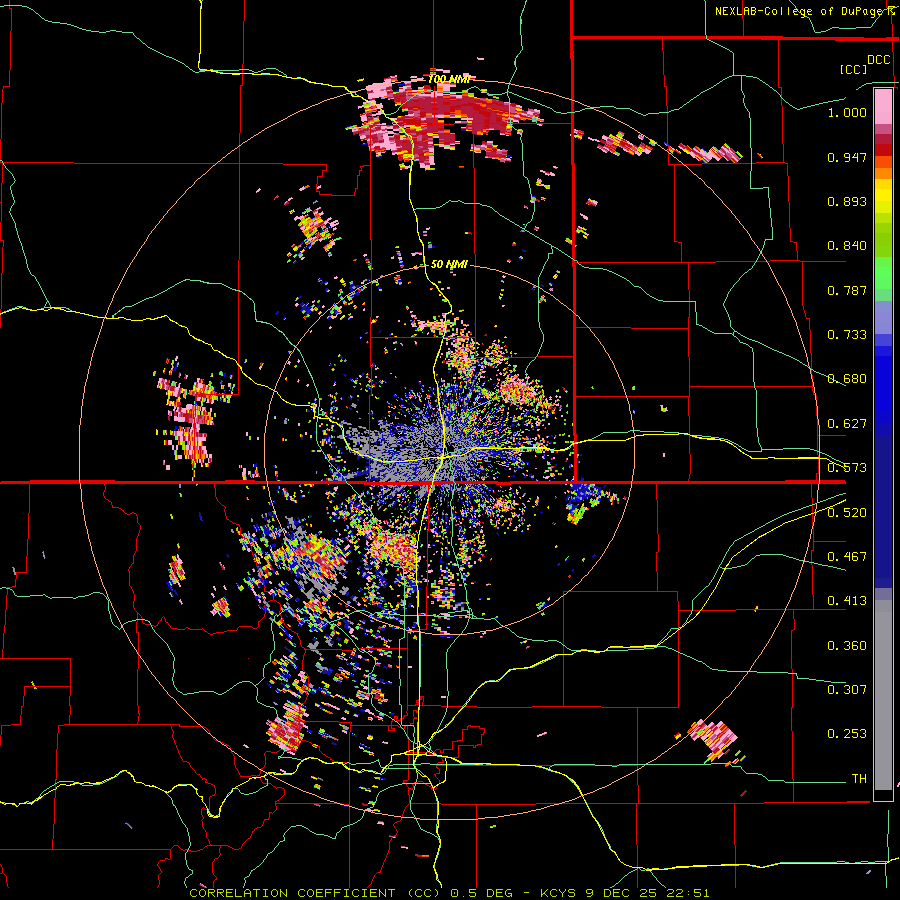Viewport: 900px width, 900px height.
Task: Select the 1.000 legend value
Action: pos(847,112)
